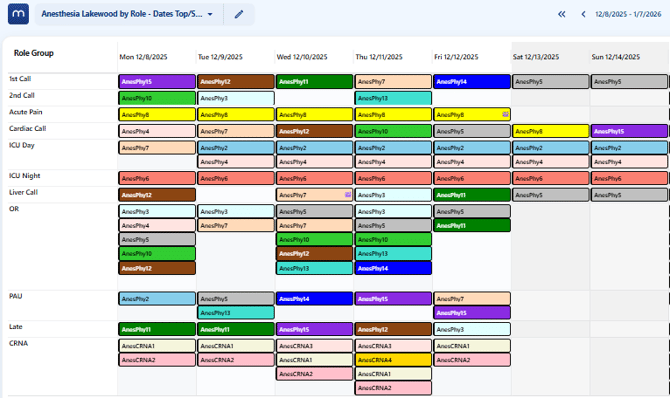Viewport: 670px width, 398px height.
Task: Select AnesPhy5 in Saturday 1st Call
Action: [x=551, y=82]
